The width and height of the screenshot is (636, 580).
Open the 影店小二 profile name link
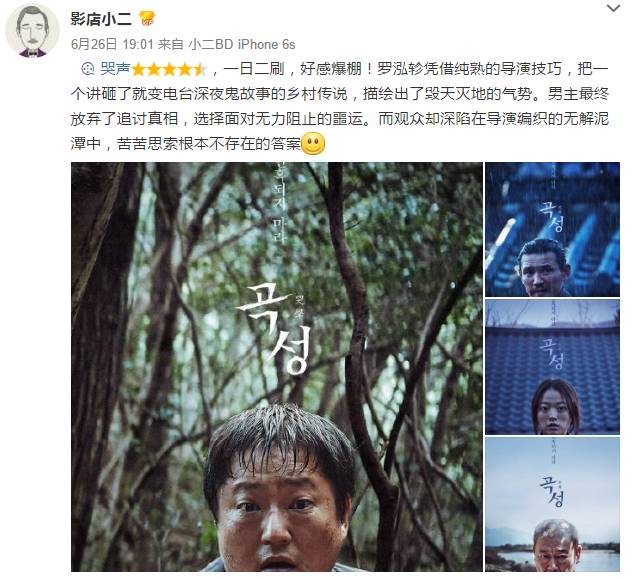coord(101,18)
